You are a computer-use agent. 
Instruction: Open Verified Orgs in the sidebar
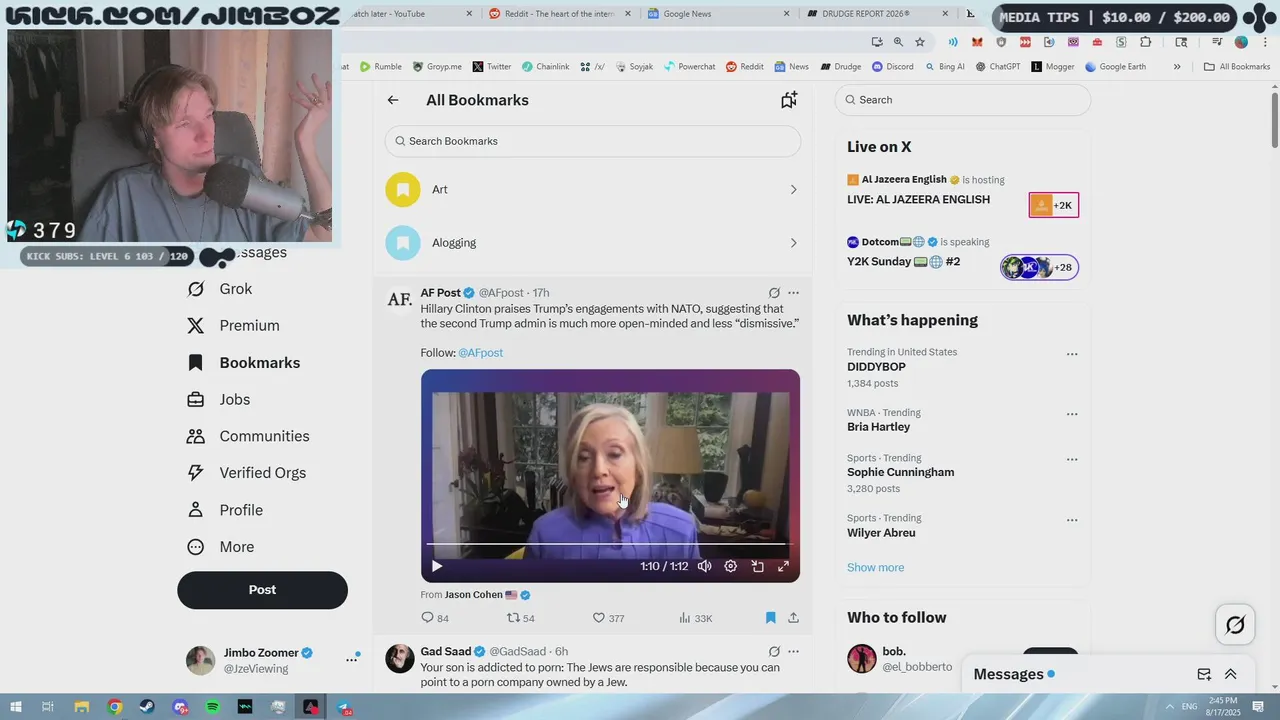coord(246,473)
